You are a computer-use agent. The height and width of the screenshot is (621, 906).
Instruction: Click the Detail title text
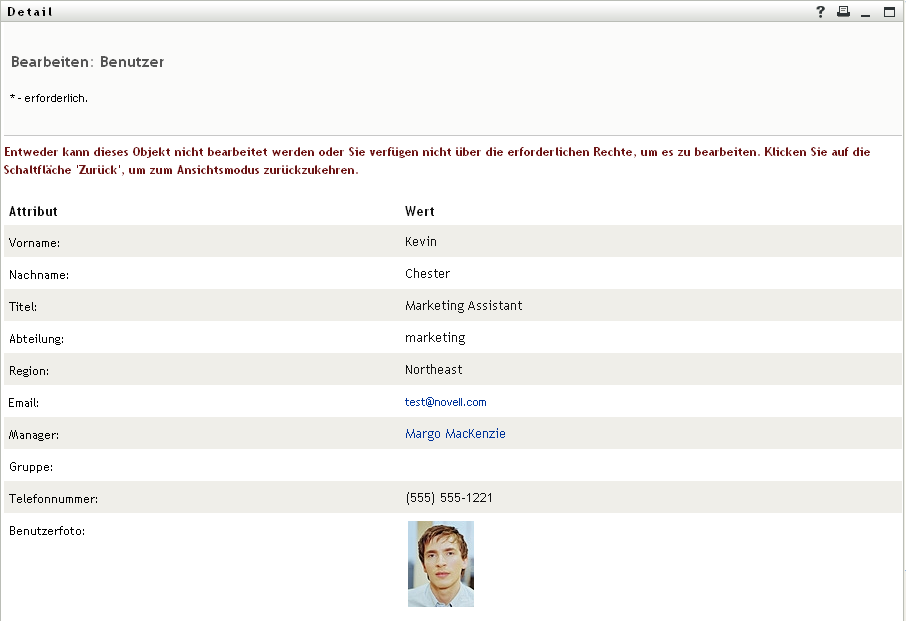pos(30,12)
